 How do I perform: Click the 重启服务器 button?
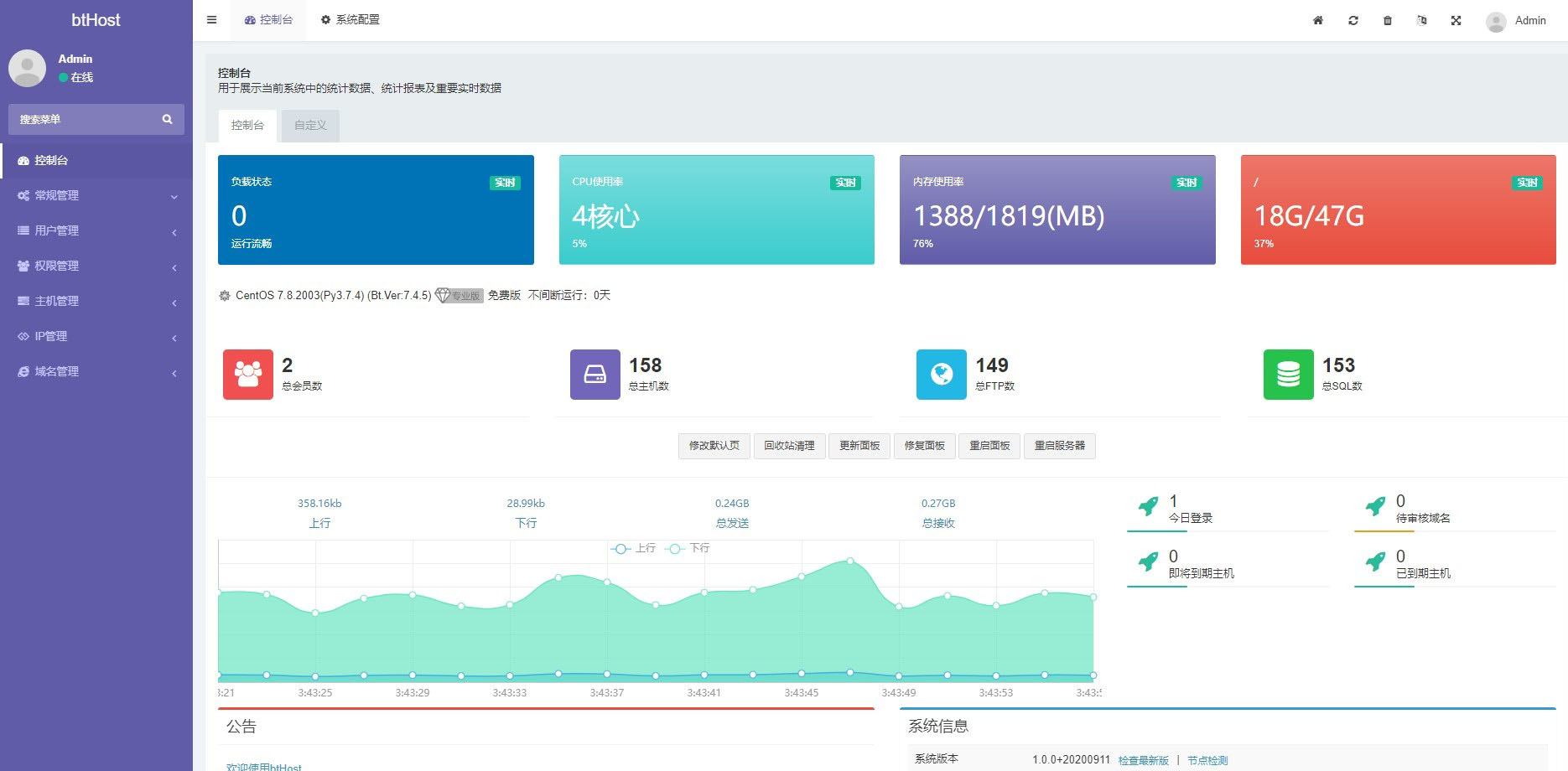tap(1059, 446)
